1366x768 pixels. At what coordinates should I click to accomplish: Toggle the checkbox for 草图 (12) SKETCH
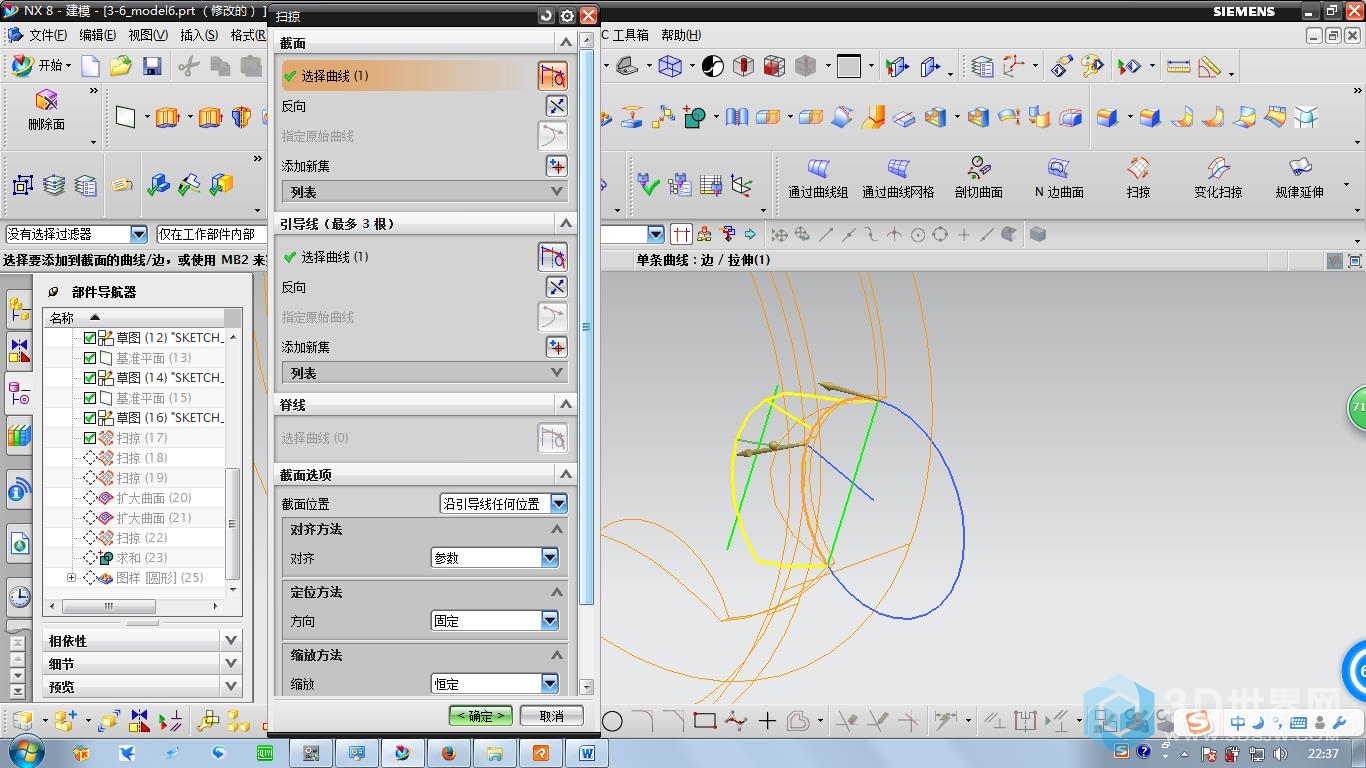coord(90,338)
